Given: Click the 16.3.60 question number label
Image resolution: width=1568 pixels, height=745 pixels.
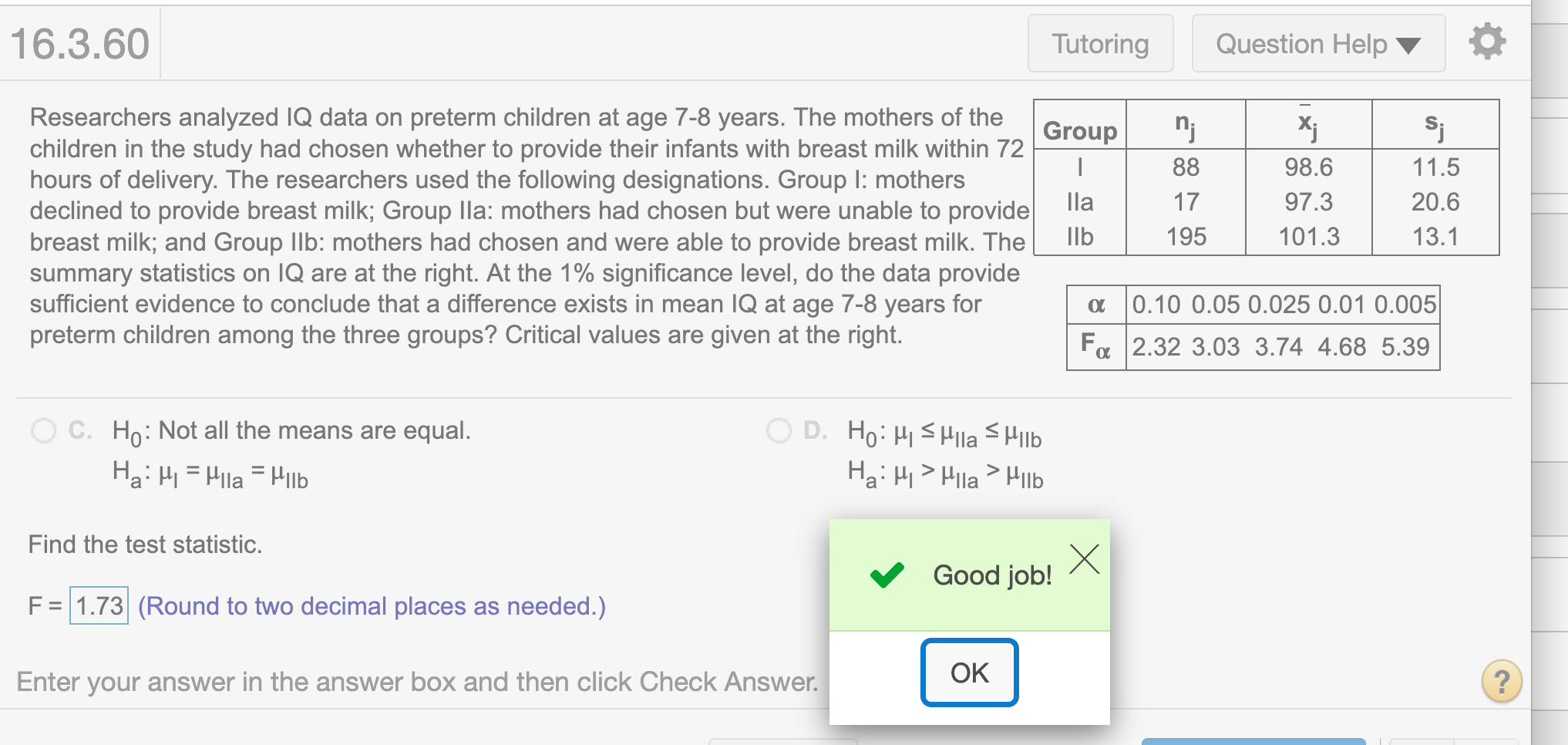Looking at the screenshot, I should 80,43.
